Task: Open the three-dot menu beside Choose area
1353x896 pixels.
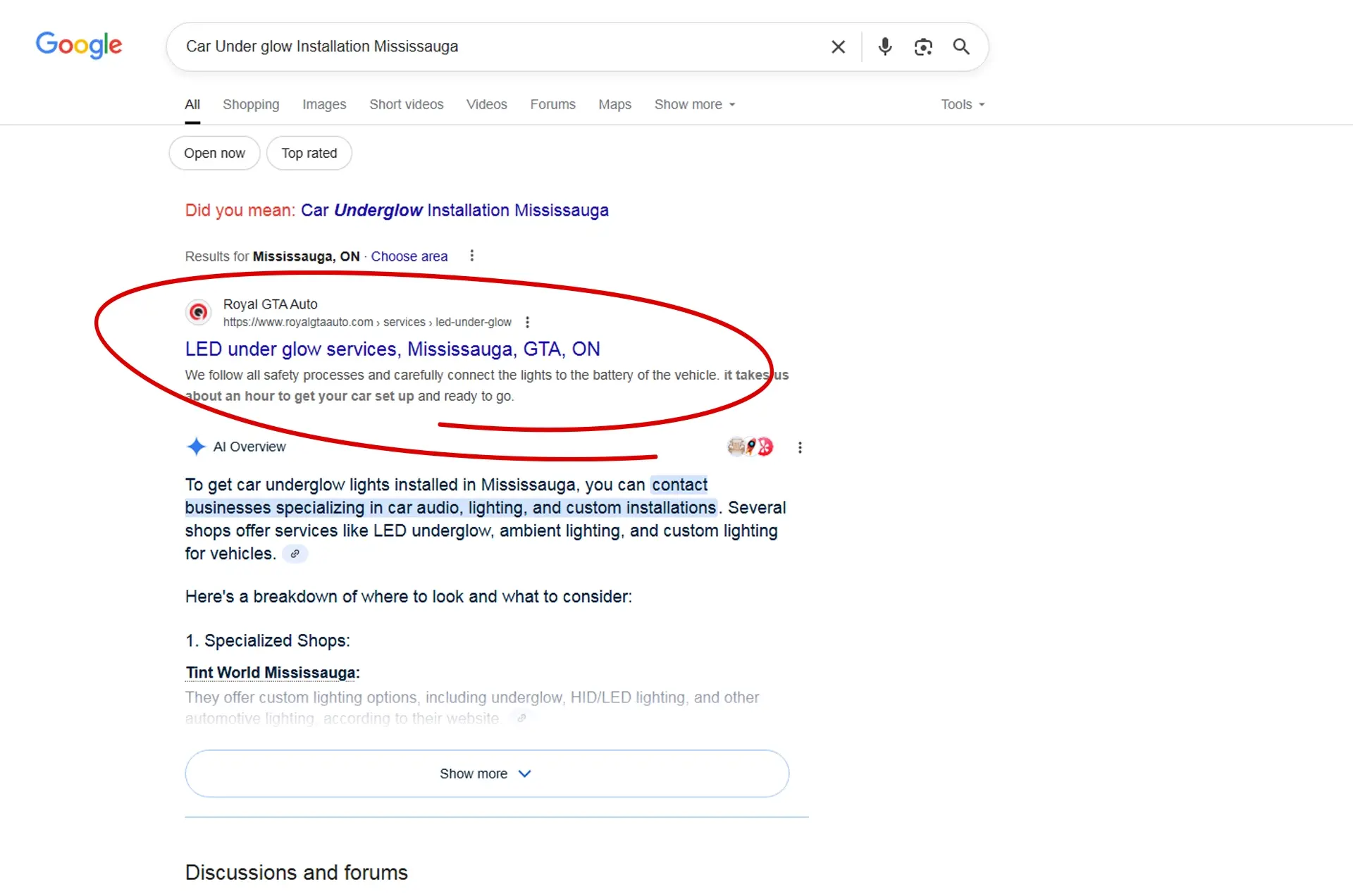Action: pyautogui.click(x=472, y=256)
